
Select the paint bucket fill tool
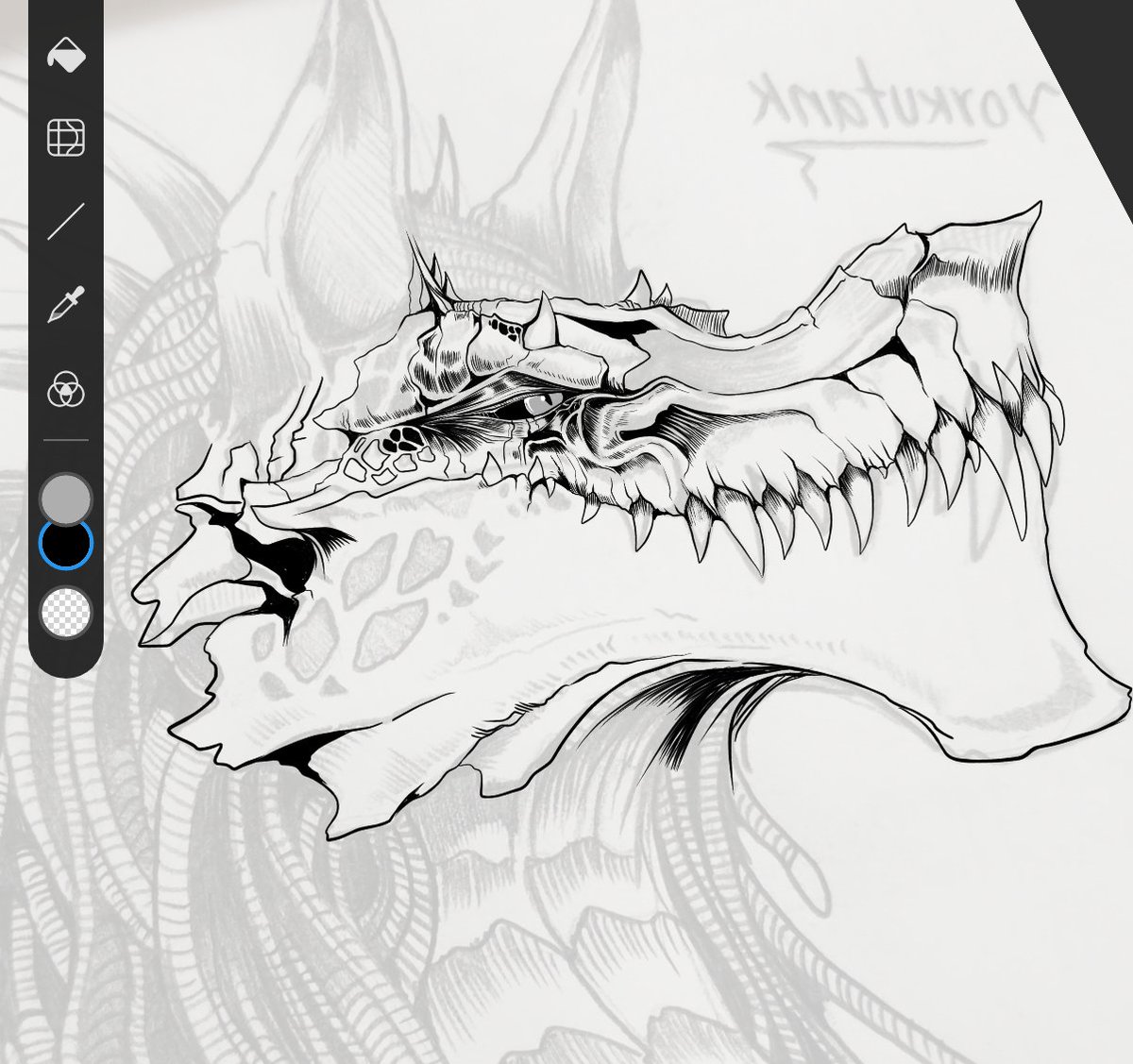pyautogui.click(x=66, y=56)
